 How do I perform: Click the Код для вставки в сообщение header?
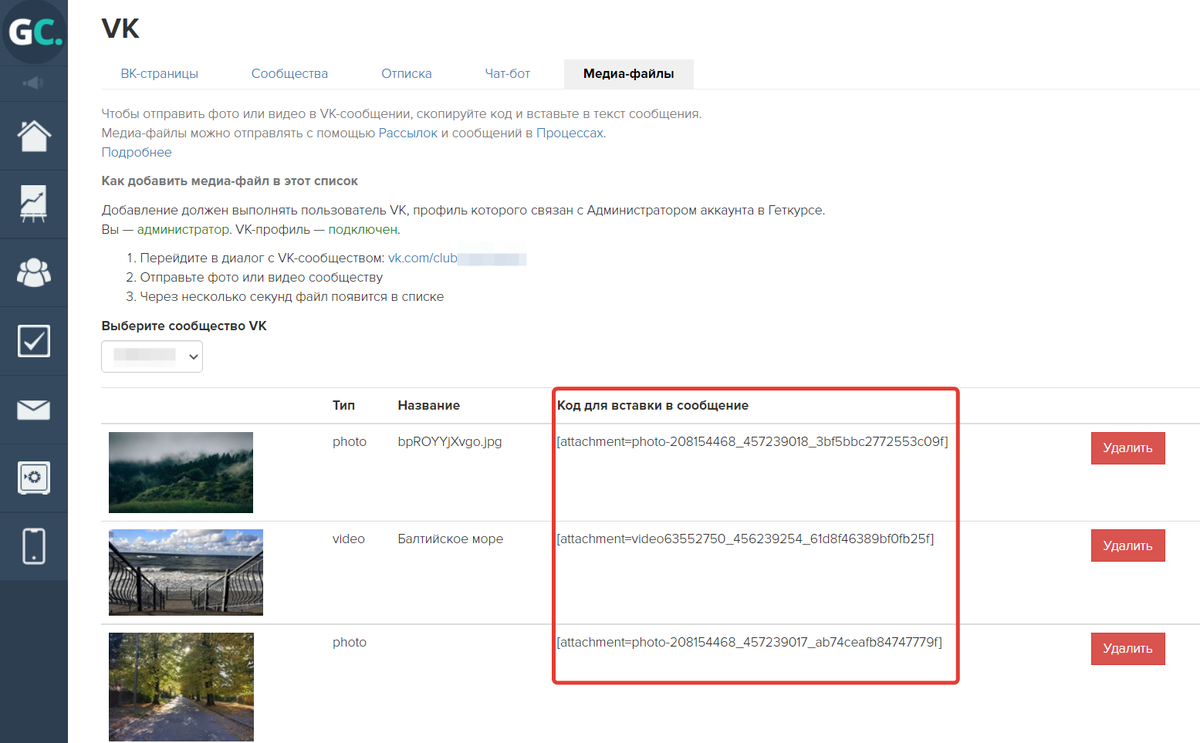[x=653, y=406]
